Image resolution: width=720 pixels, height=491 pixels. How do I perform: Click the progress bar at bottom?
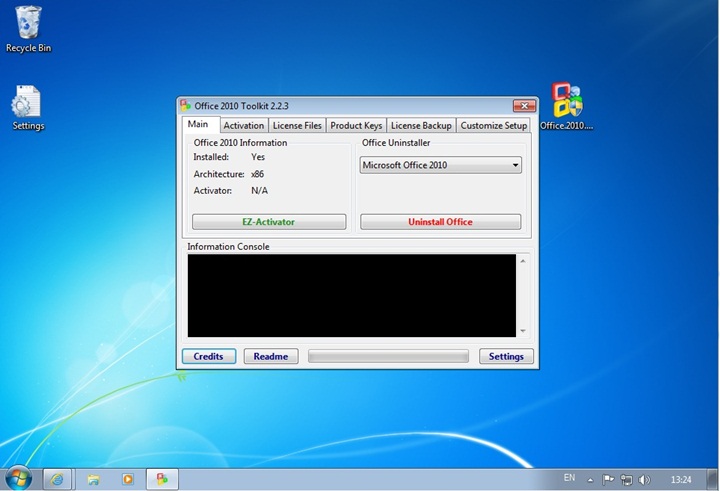388,356
